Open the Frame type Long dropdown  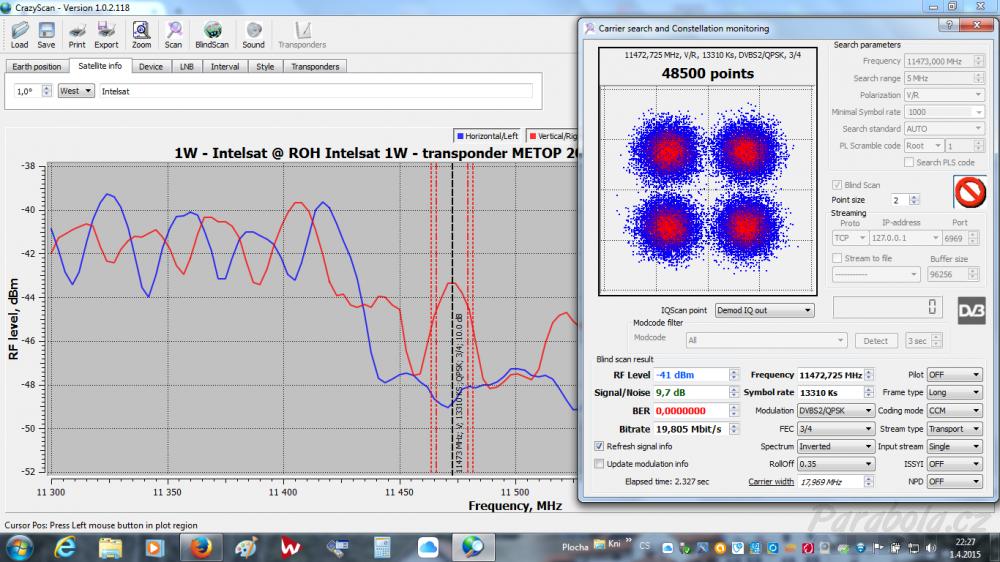[x=954, y=393]
